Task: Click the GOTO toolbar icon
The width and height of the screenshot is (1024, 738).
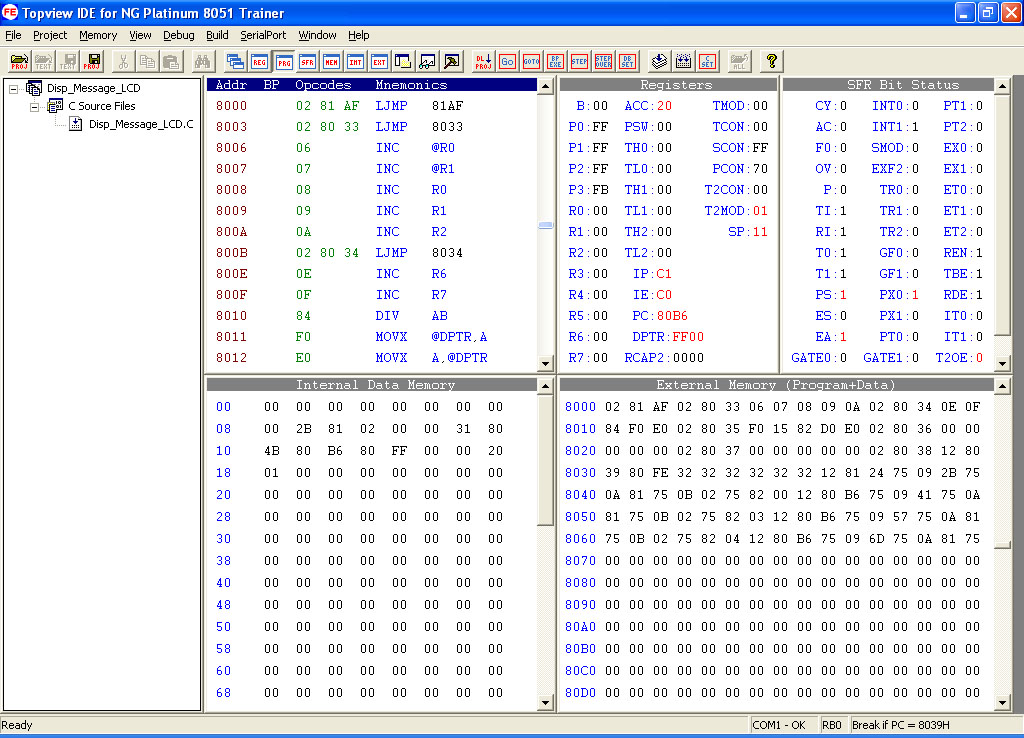Action: (x=531, y=61)
